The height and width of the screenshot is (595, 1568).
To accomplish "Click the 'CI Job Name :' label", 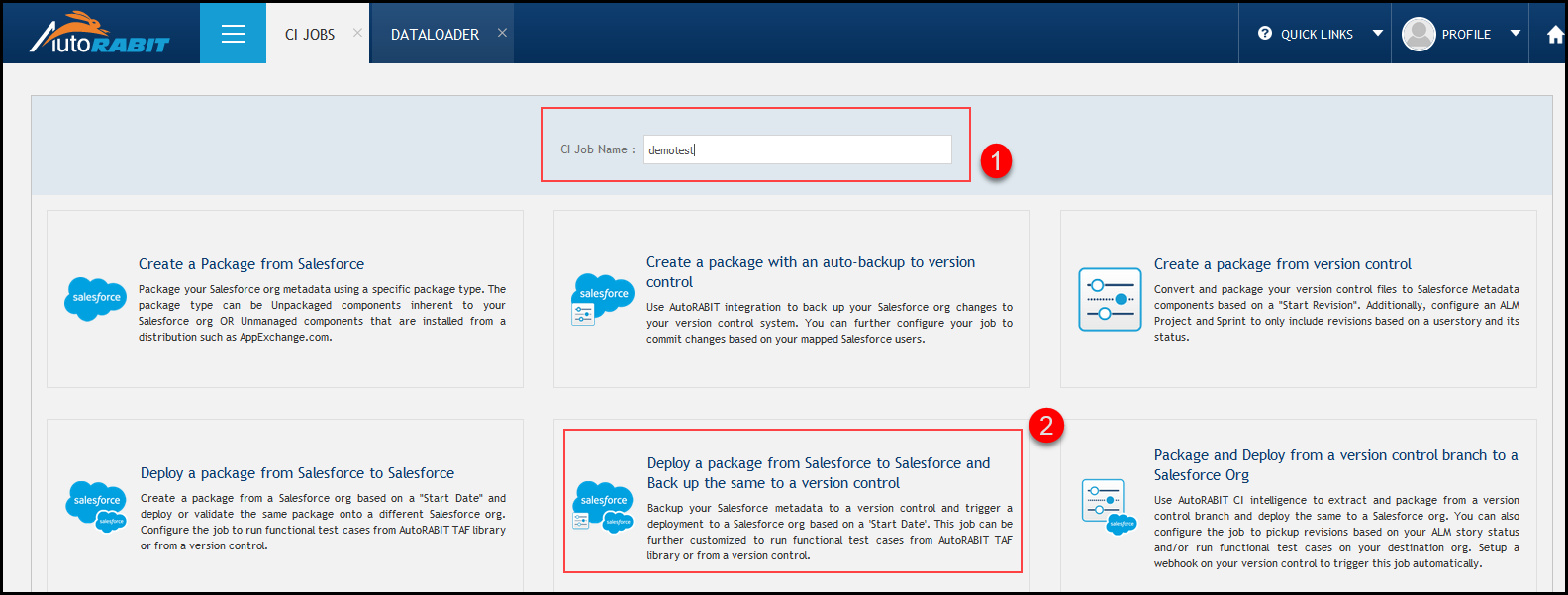I will coord(598,149).
